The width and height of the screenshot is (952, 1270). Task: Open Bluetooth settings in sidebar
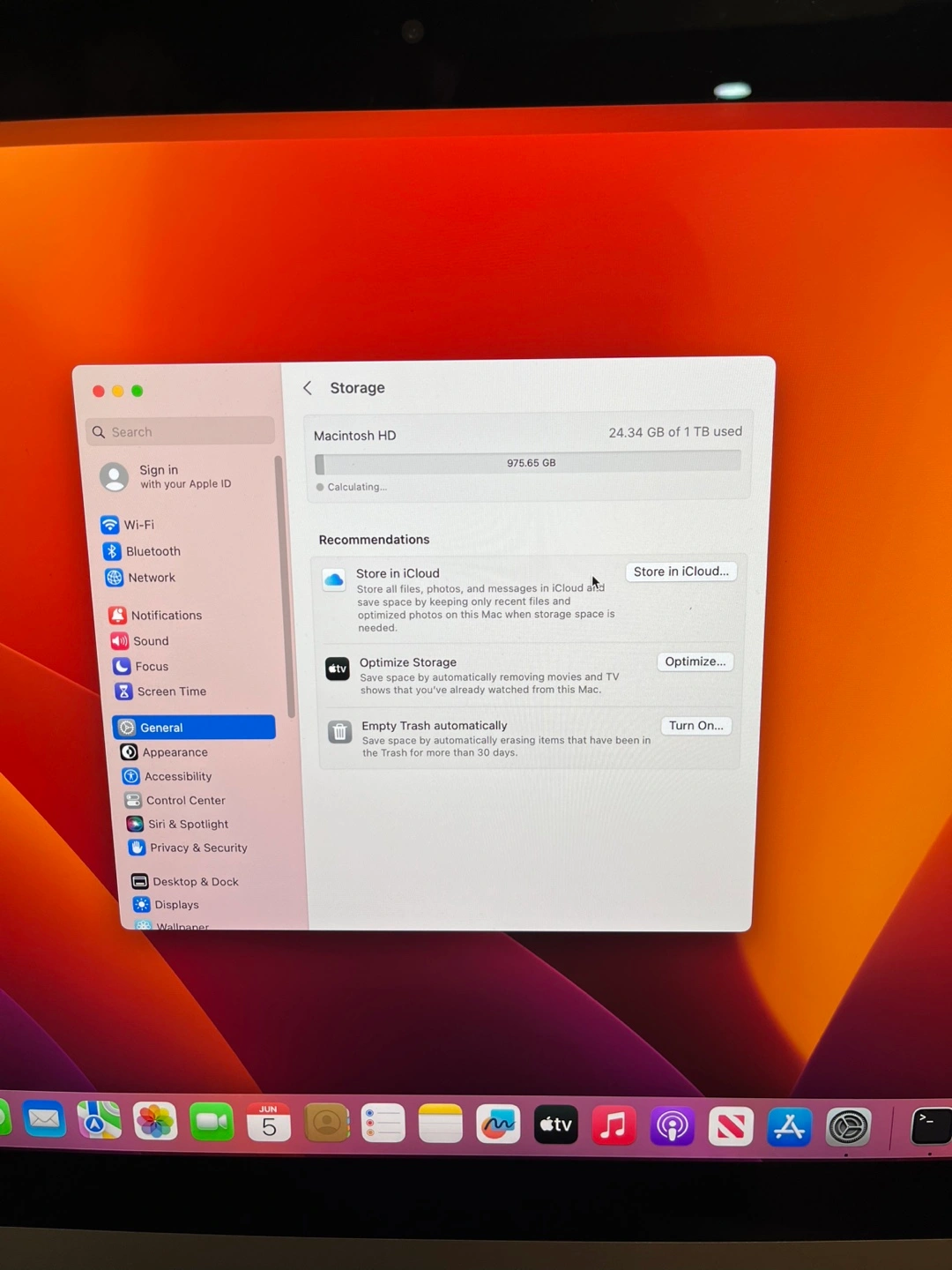pos(152,551)
